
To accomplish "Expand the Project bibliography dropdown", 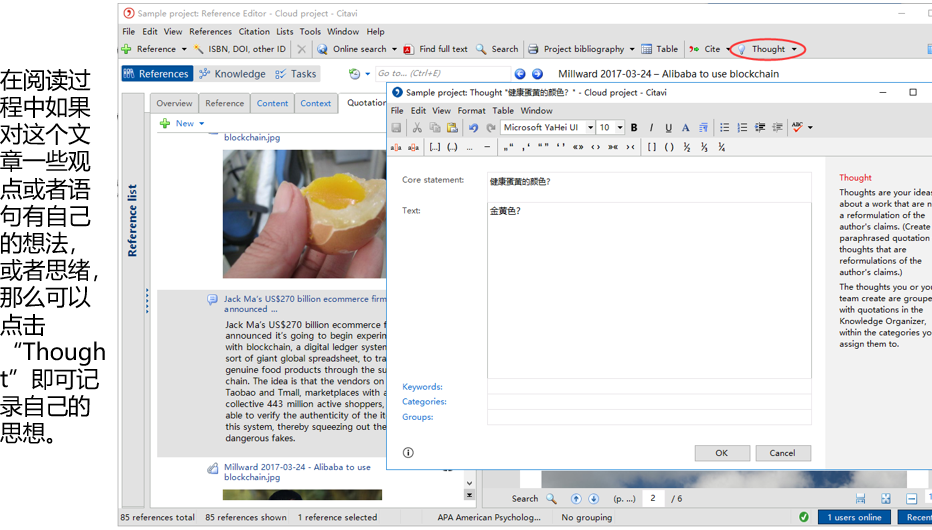I will 632,49.
